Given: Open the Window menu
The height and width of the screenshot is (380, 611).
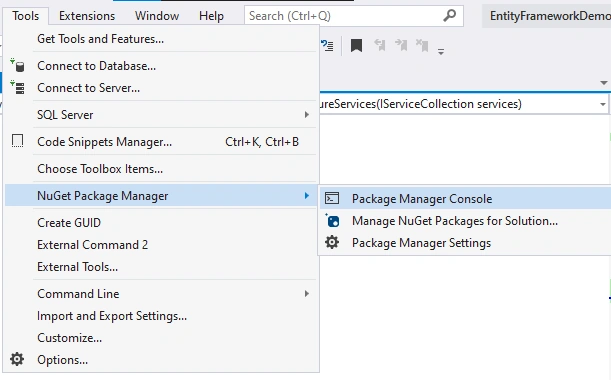Looking at the screenshot, I should point(157,16).
